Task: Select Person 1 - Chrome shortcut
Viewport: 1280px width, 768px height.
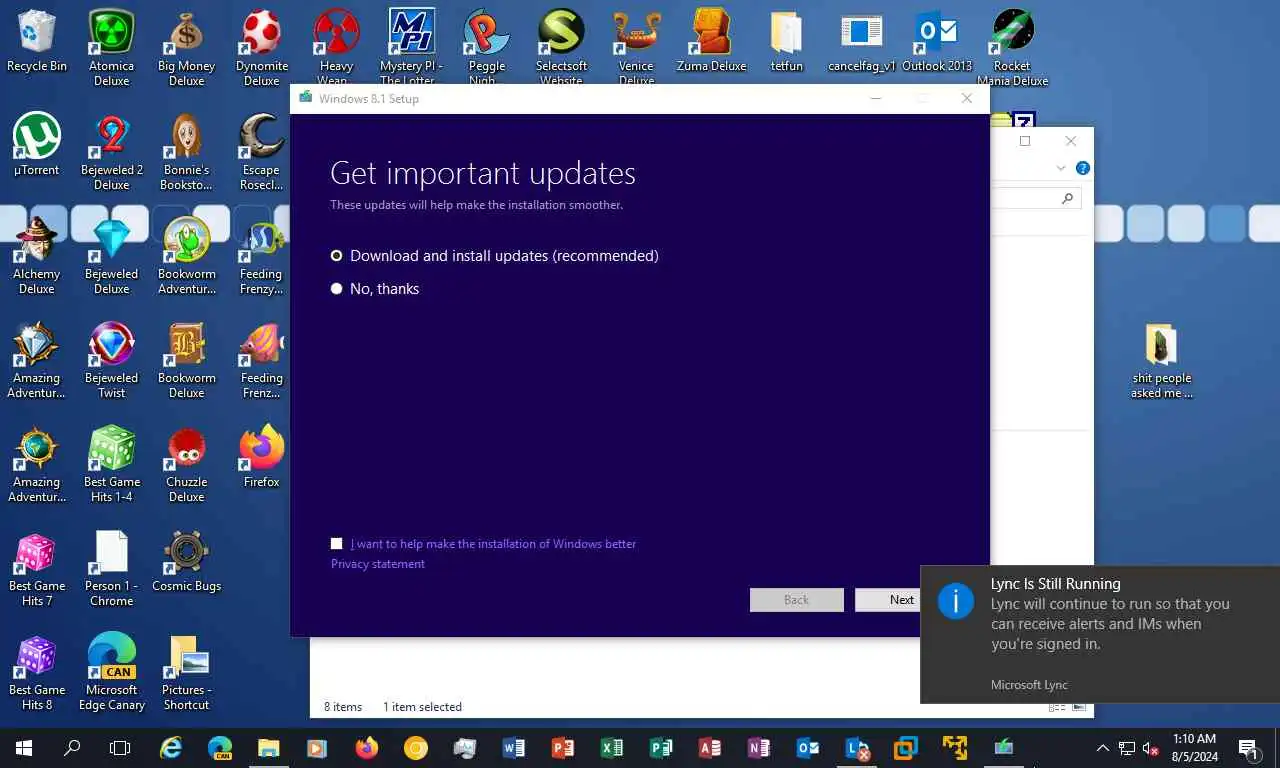Action: [x=112, y=568]
